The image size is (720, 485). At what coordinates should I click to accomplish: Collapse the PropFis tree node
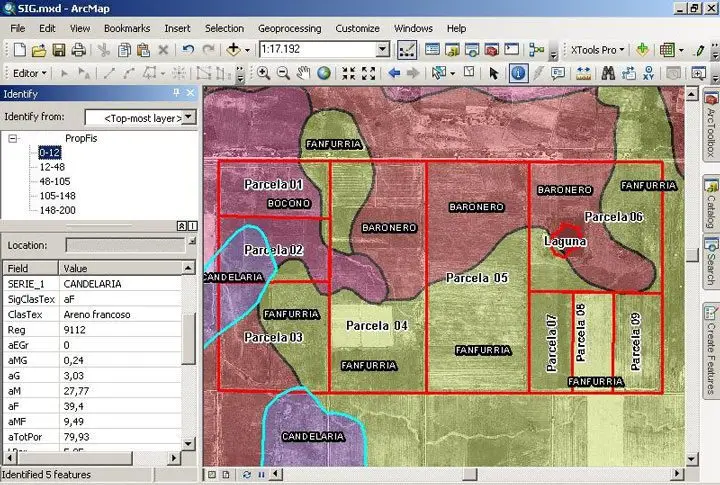tap(14, 139)
